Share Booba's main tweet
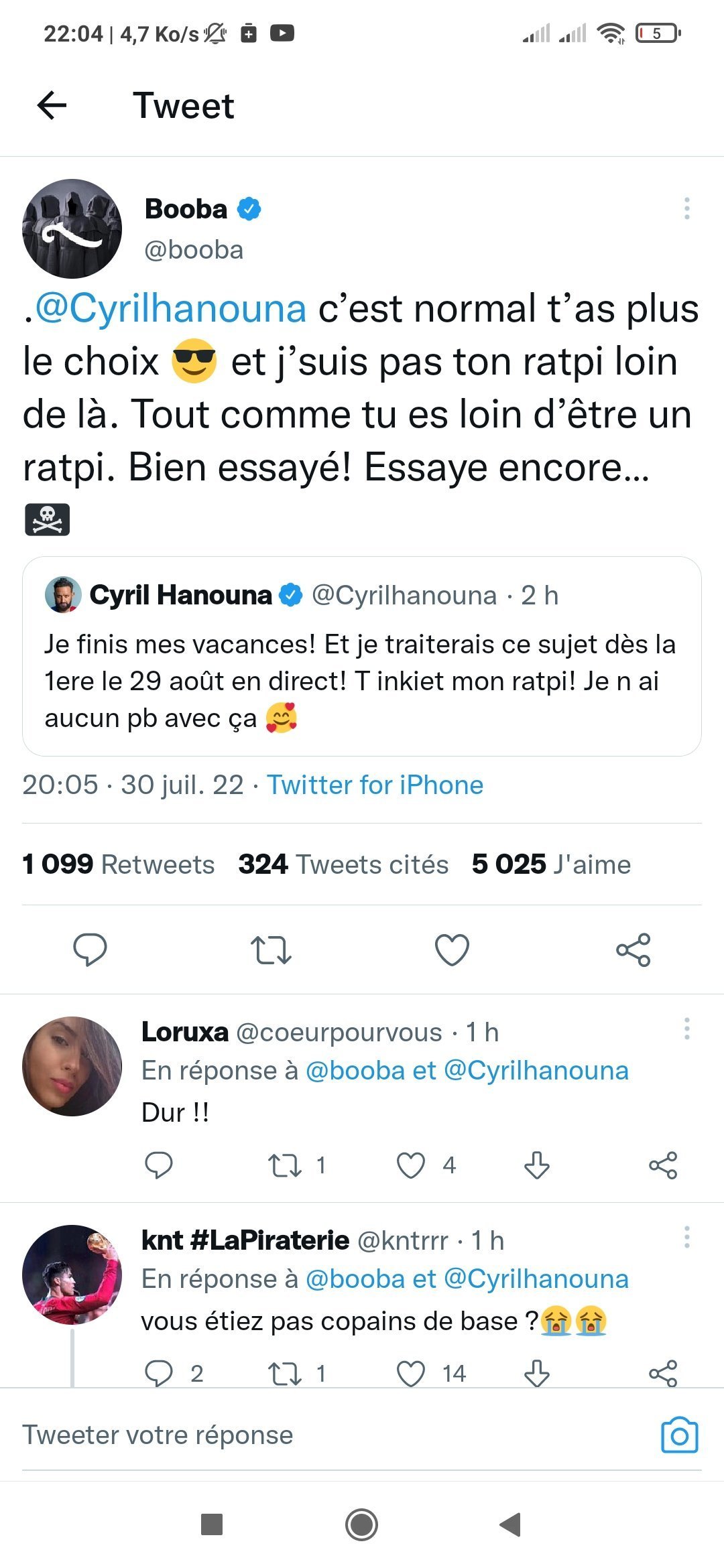The width and height of the screenshot is (724, 1568). coord(633,949)
